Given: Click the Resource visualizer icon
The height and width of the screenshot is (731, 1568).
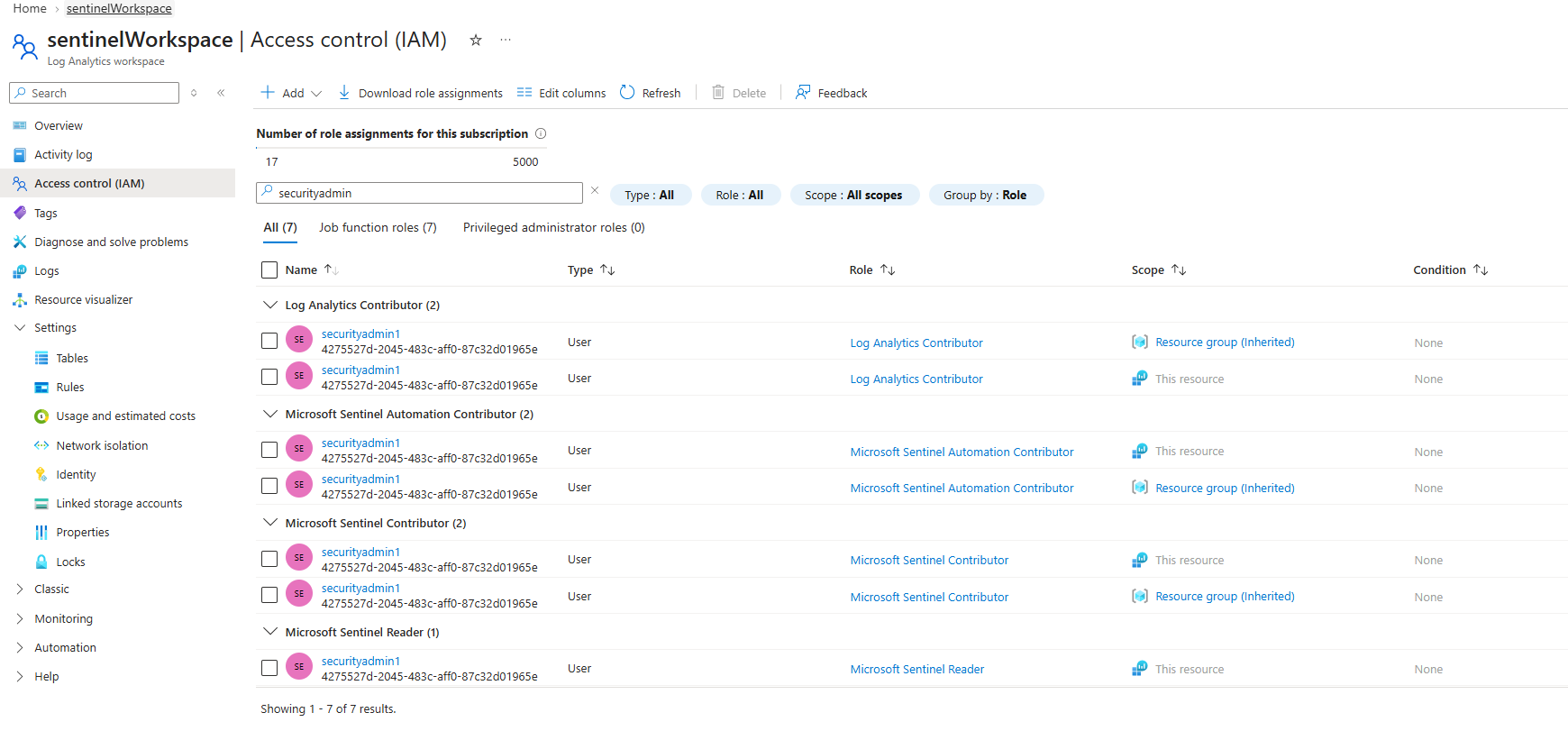Looking at the screenshot, I should (x=20, y=300).
